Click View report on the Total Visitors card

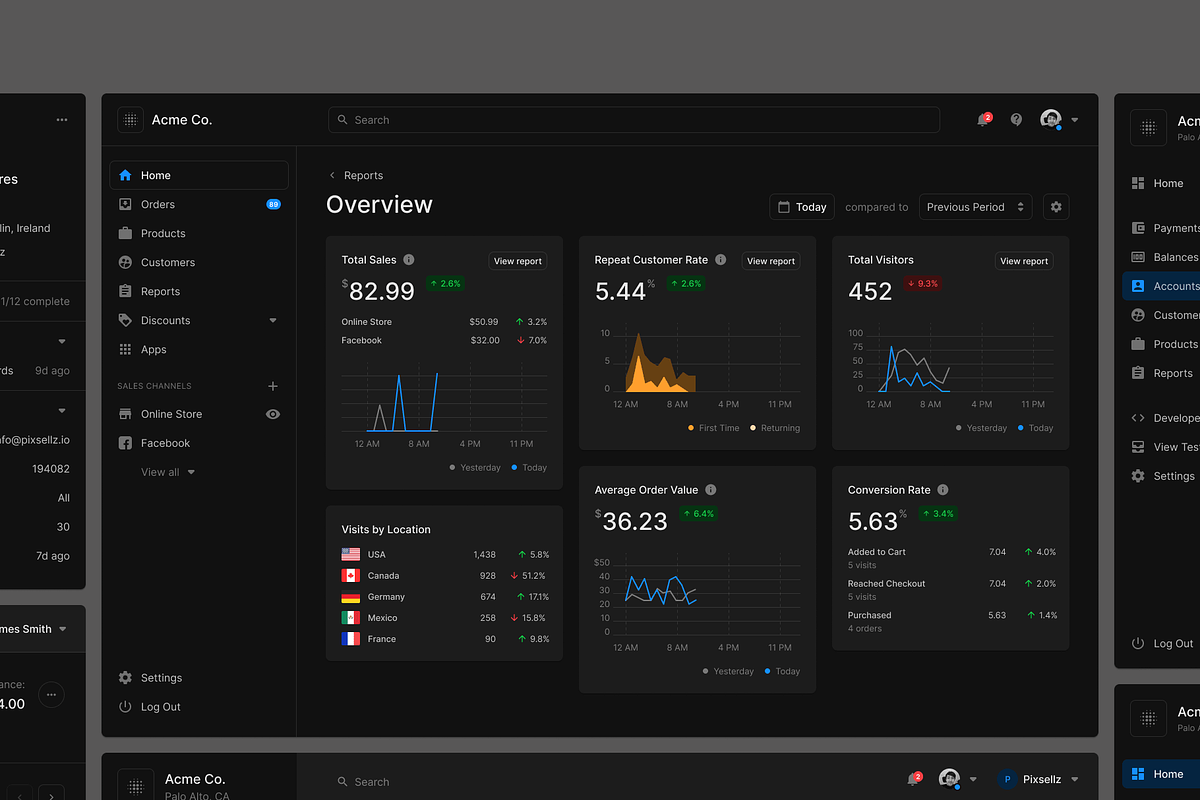click(1023, 260)
